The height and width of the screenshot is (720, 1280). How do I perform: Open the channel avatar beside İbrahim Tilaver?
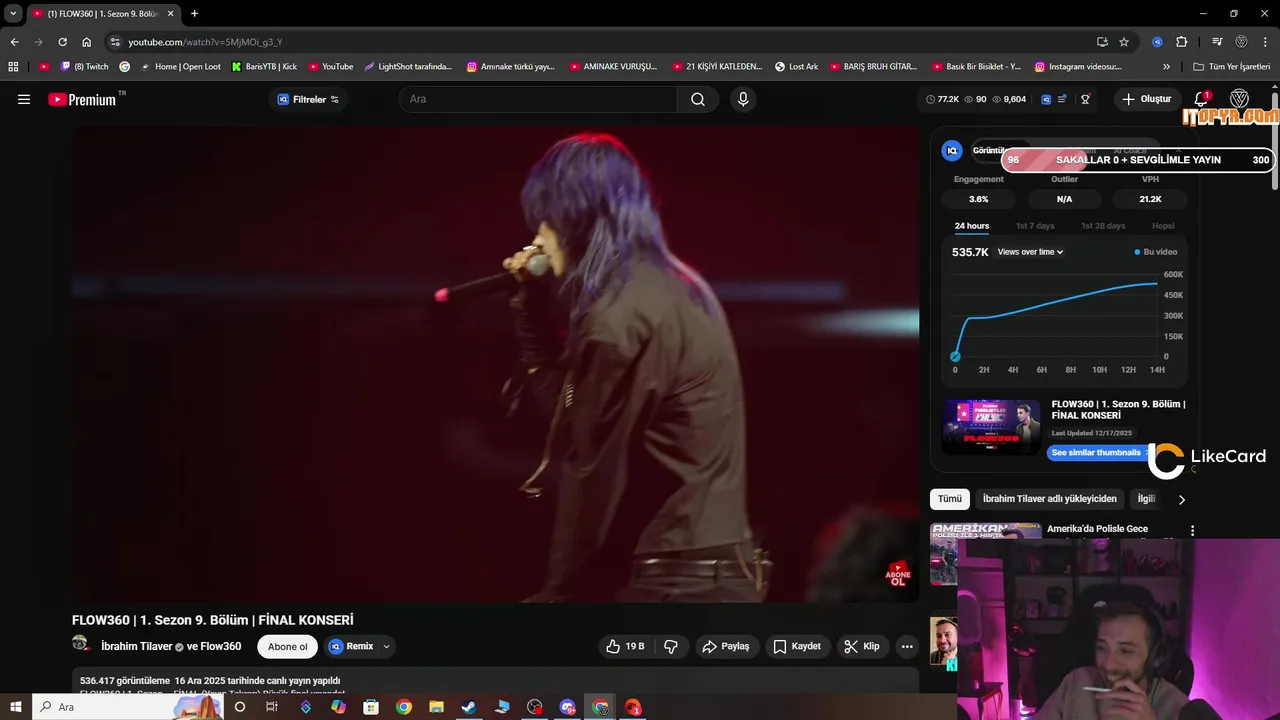[81, 645]
